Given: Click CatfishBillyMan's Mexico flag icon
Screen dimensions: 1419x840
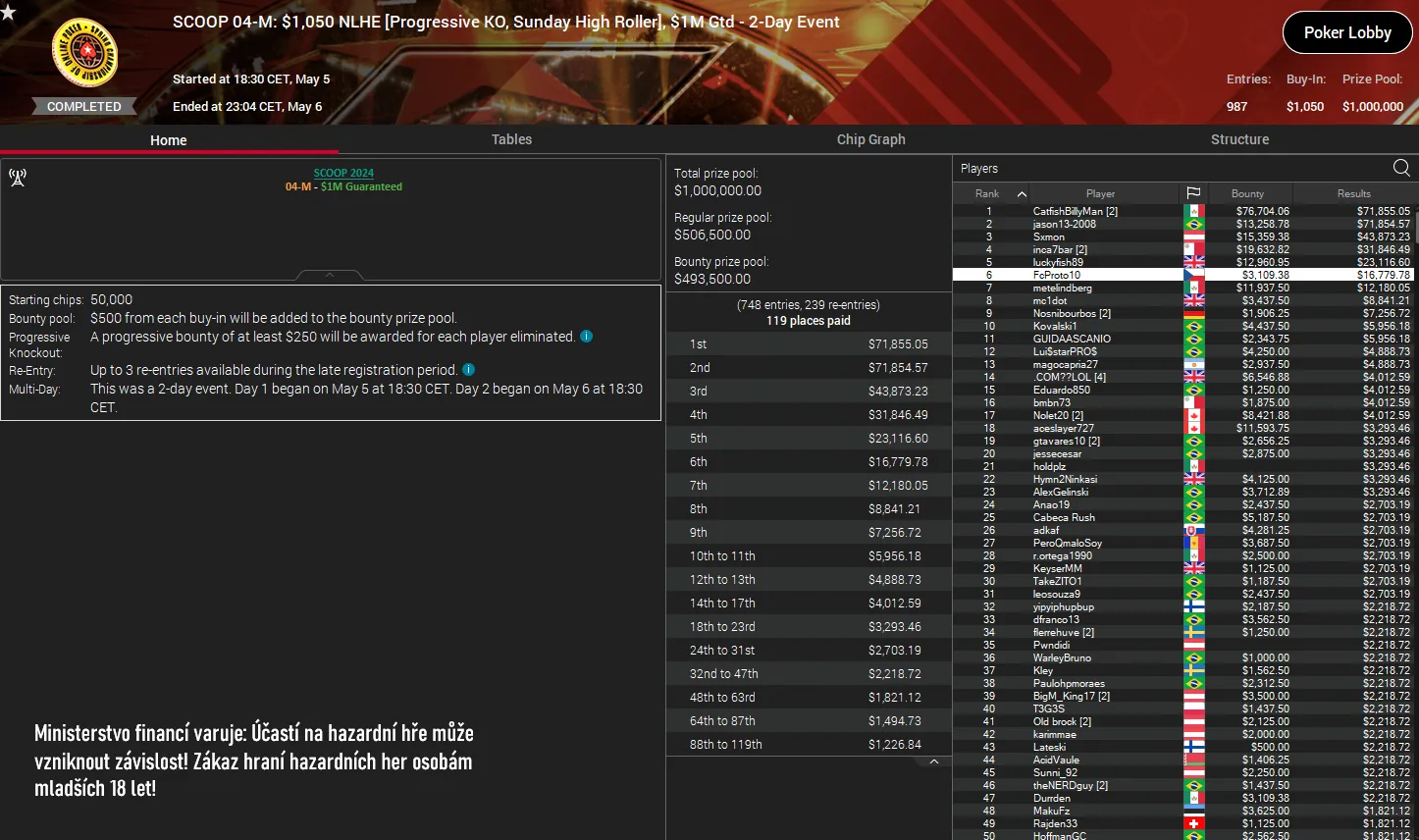Looking at the screenshot, I should click(1193, 210).
